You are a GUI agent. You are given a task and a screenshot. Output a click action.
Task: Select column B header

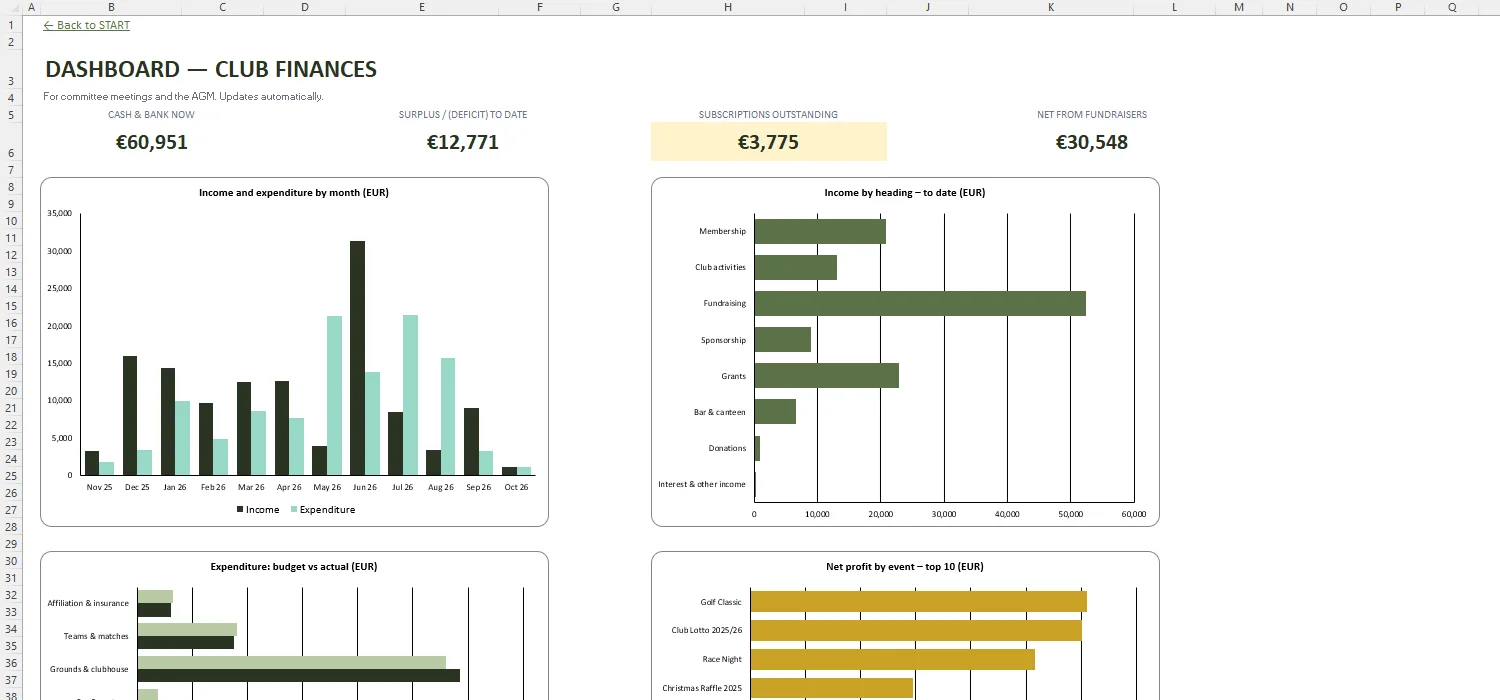111,7
